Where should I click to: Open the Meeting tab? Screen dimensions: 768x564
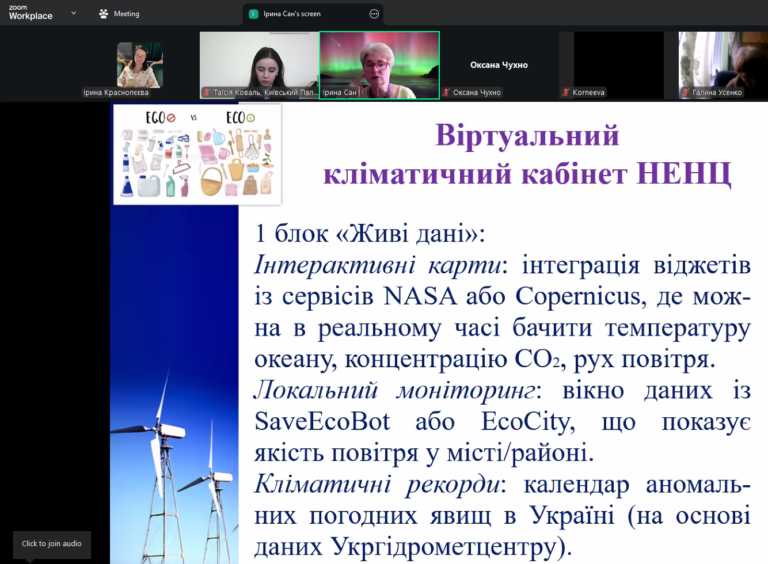pos(119,14)
